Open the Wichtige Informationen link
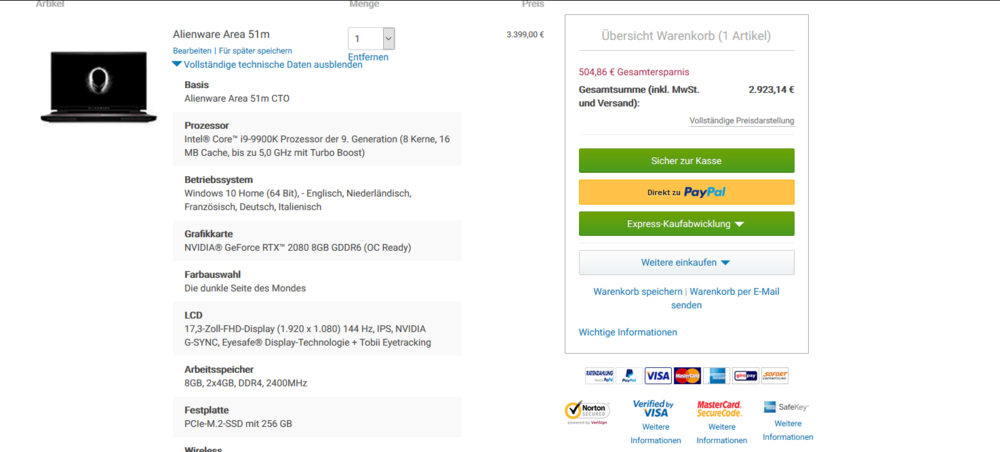This screenshot has height=452, width=1000. 627,332
